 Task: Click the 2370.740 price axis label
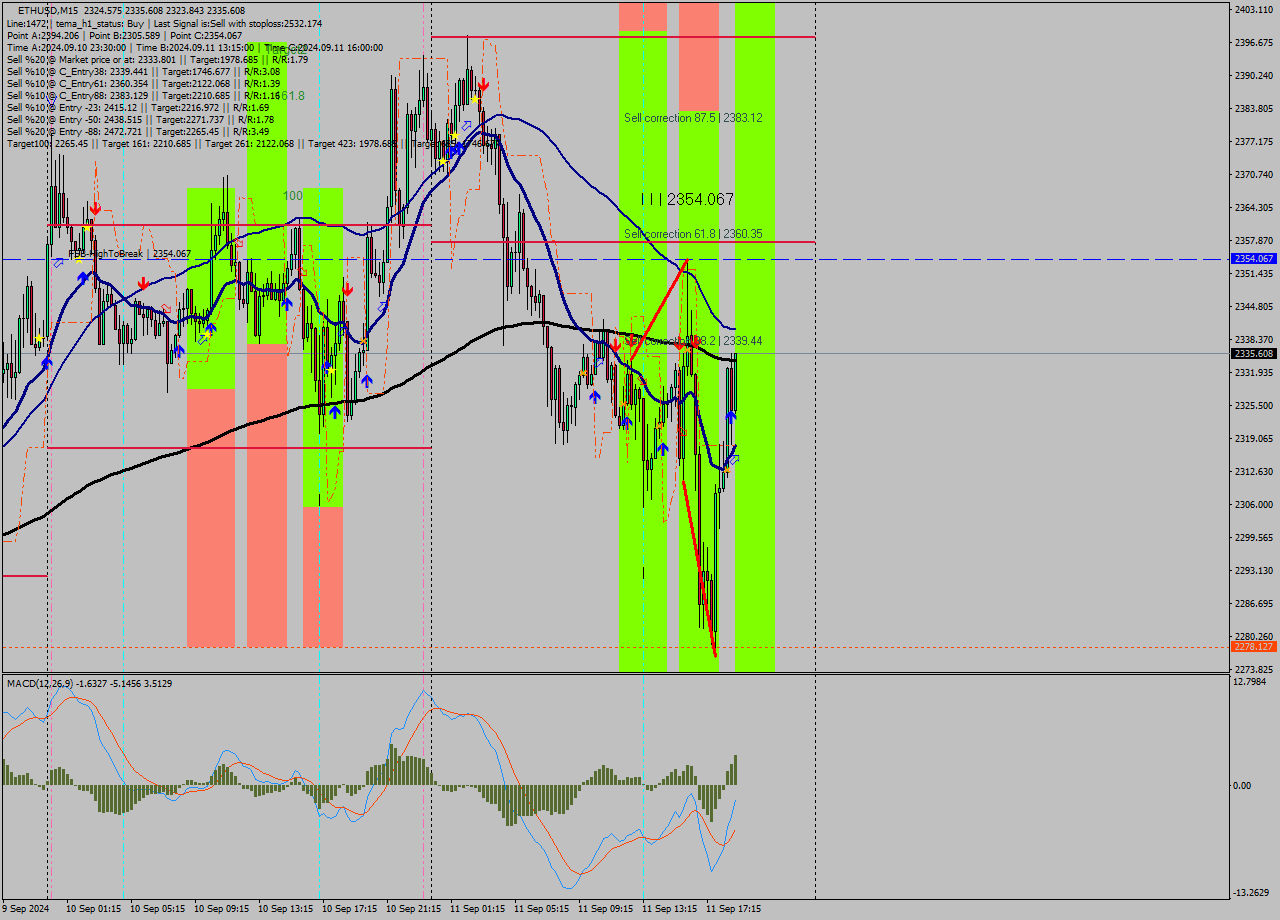tap(1254, 174)
